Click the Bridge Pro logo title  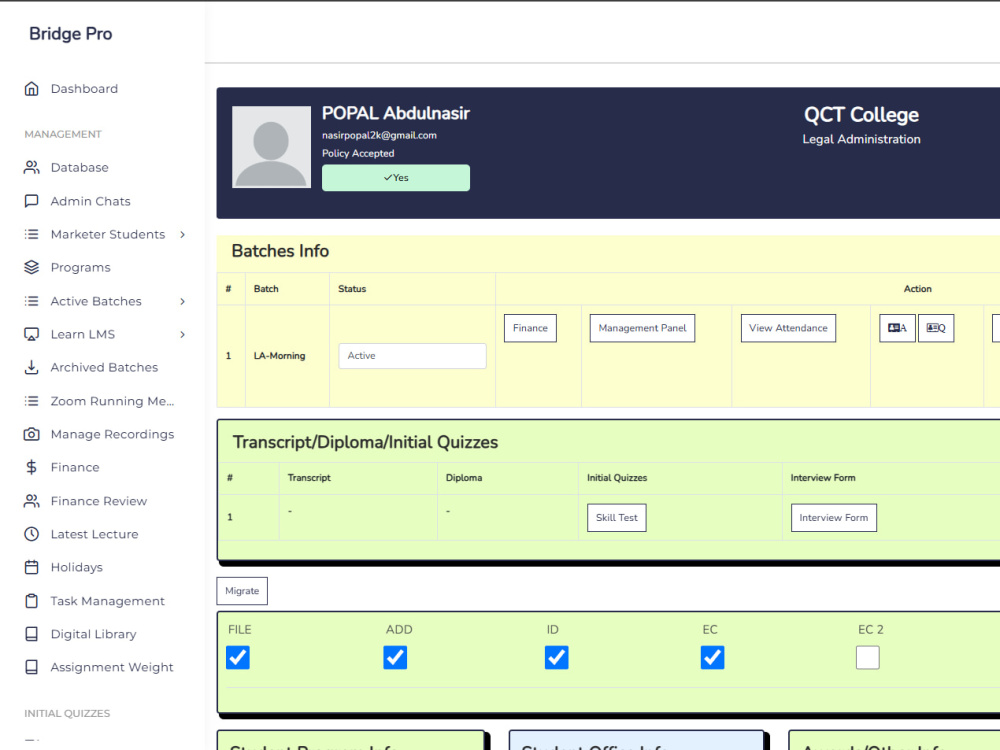[71, 33]
